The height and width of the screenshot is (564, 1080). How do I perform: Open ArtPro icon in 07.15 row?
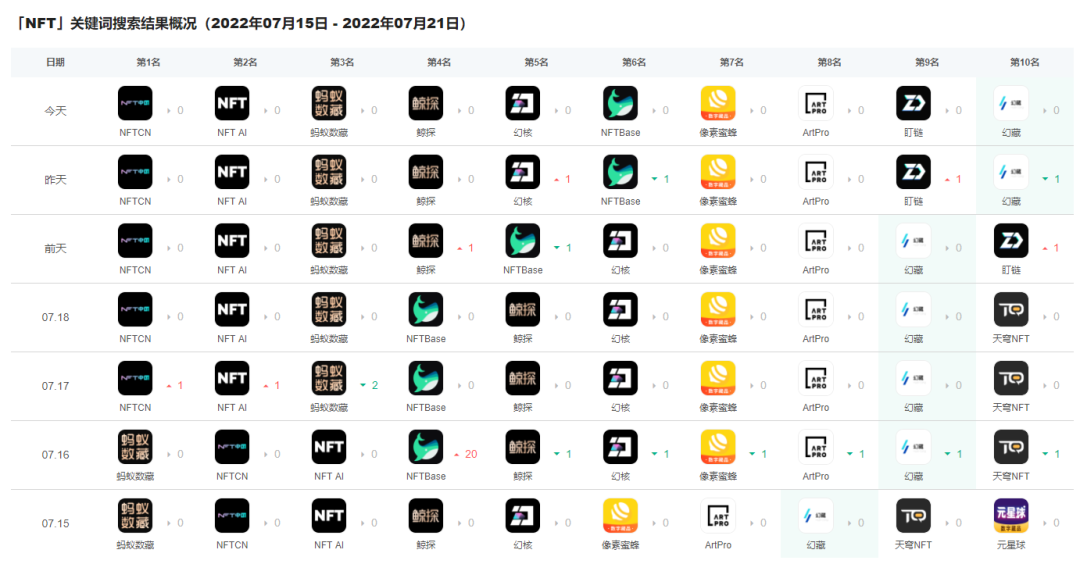[718, 516]
